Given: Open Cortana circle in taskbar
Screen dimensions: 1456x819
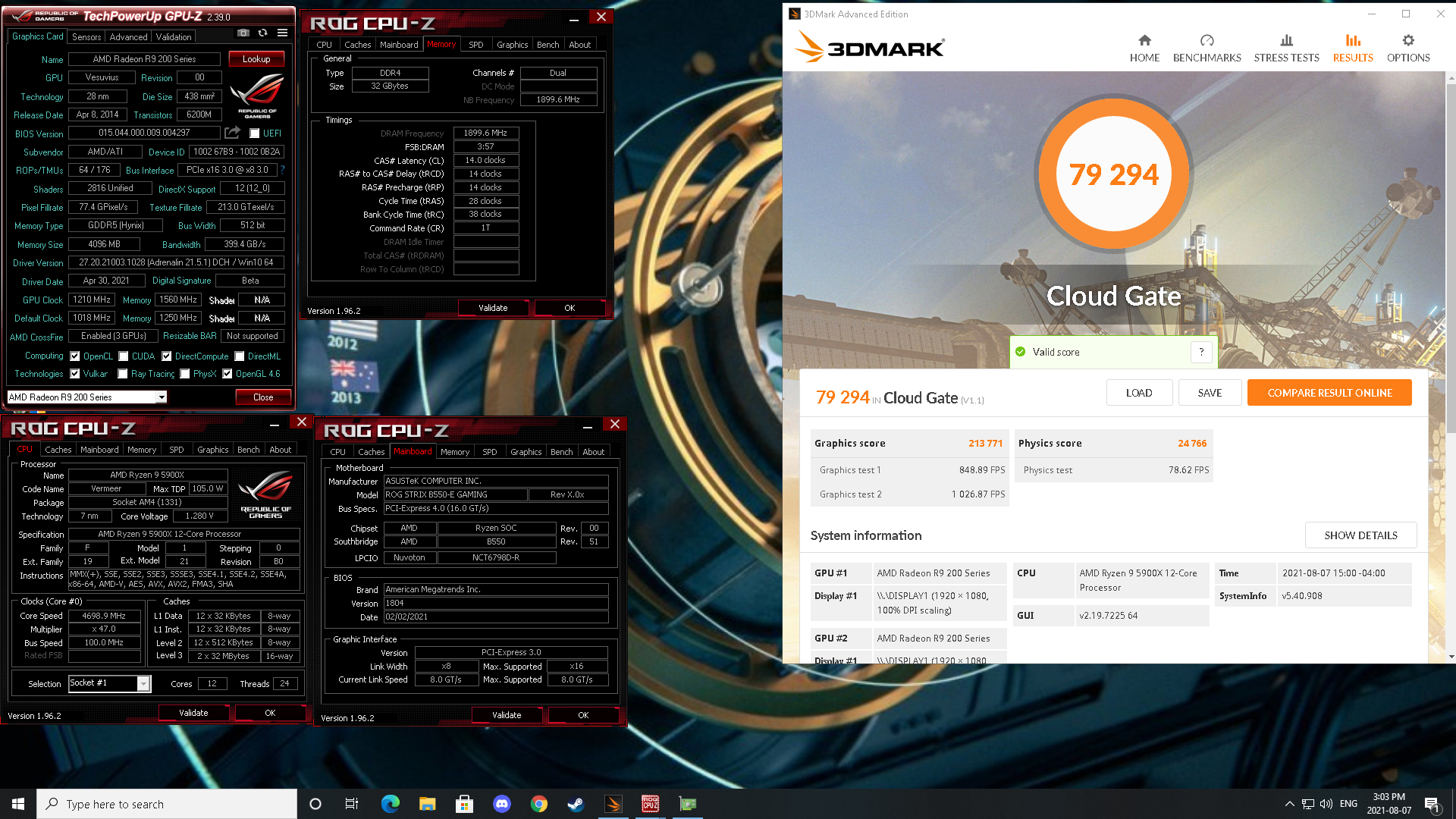Looking at the screenshot, I should pyautogui.click(x=315, y=804).
